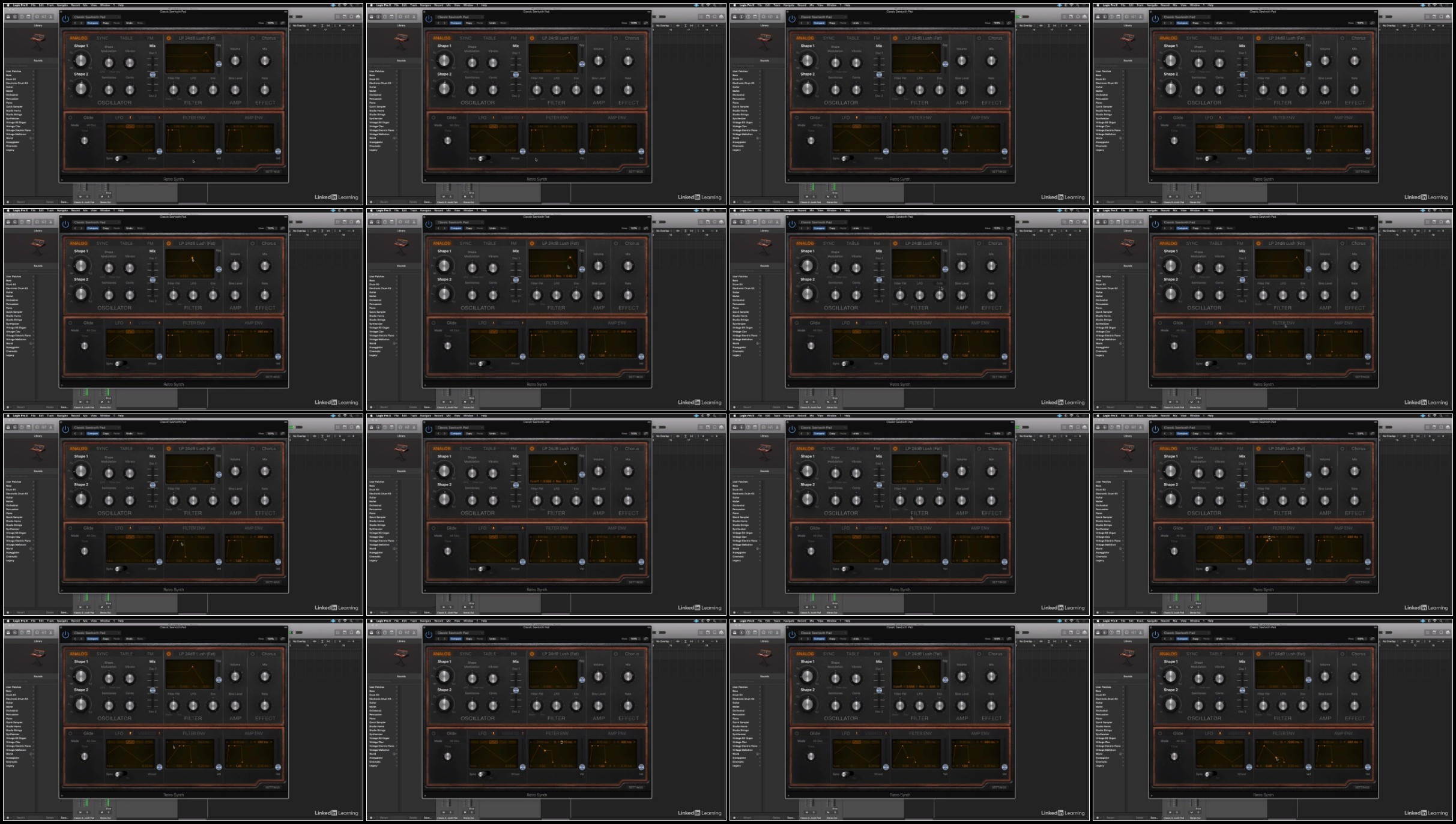Click the filter Env amount knob in bottom-left frame
1456x824 pixels.
(x=213, y=706)
